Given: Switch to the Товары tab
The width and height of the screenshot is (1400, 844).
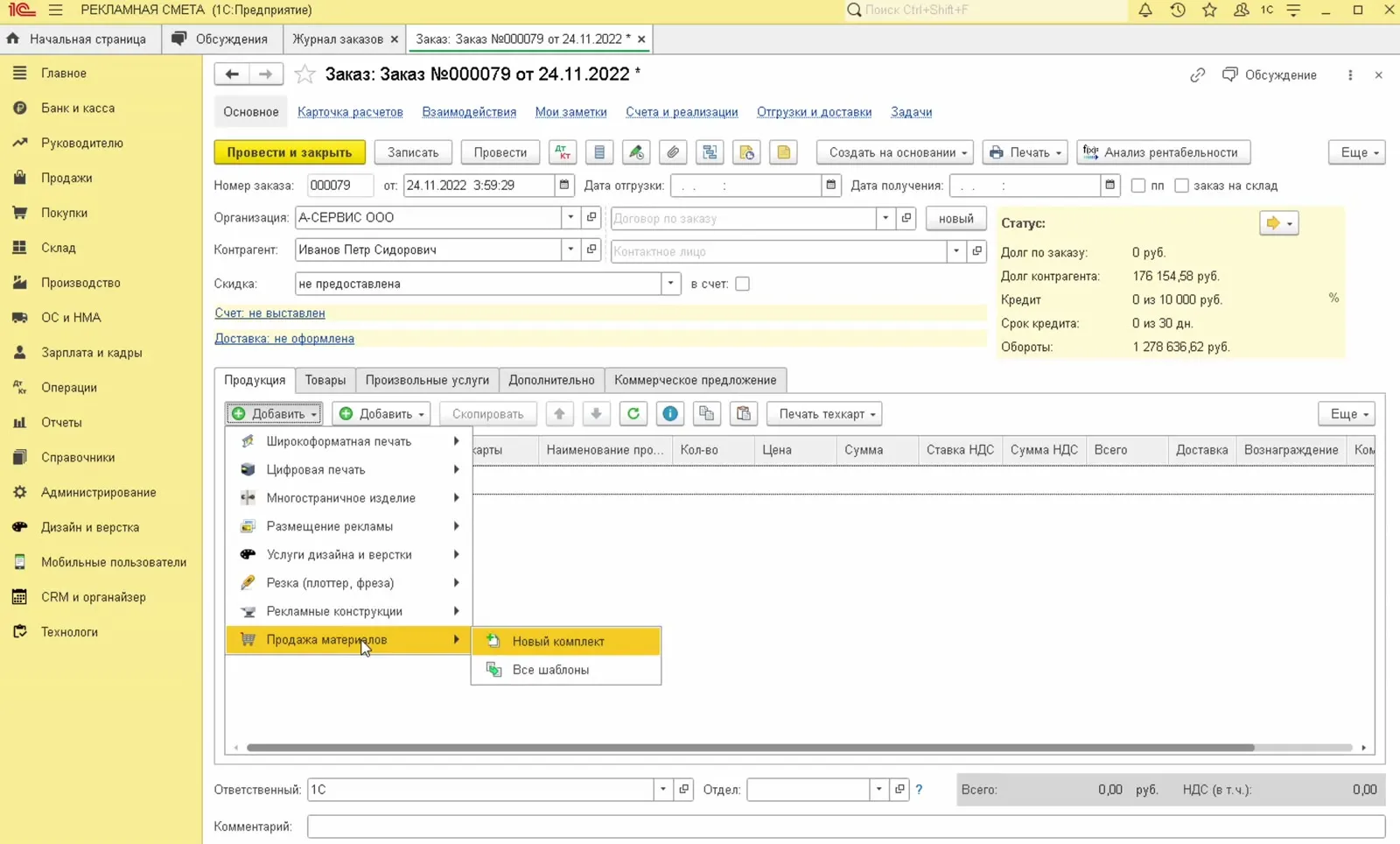Looking at the screenshot, I should click(325, 380).
